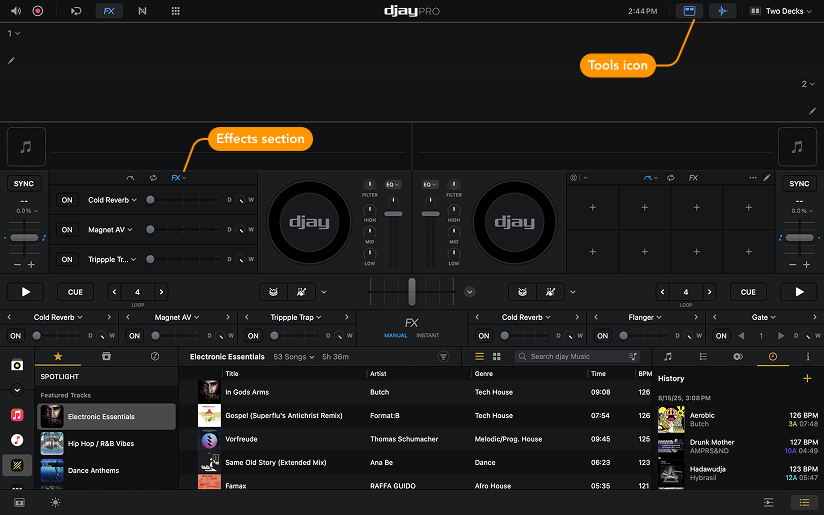The width and height of the screenshot is (824, 515).
Task: Switch library to grid view icon
Action: [x=497, y=356]
